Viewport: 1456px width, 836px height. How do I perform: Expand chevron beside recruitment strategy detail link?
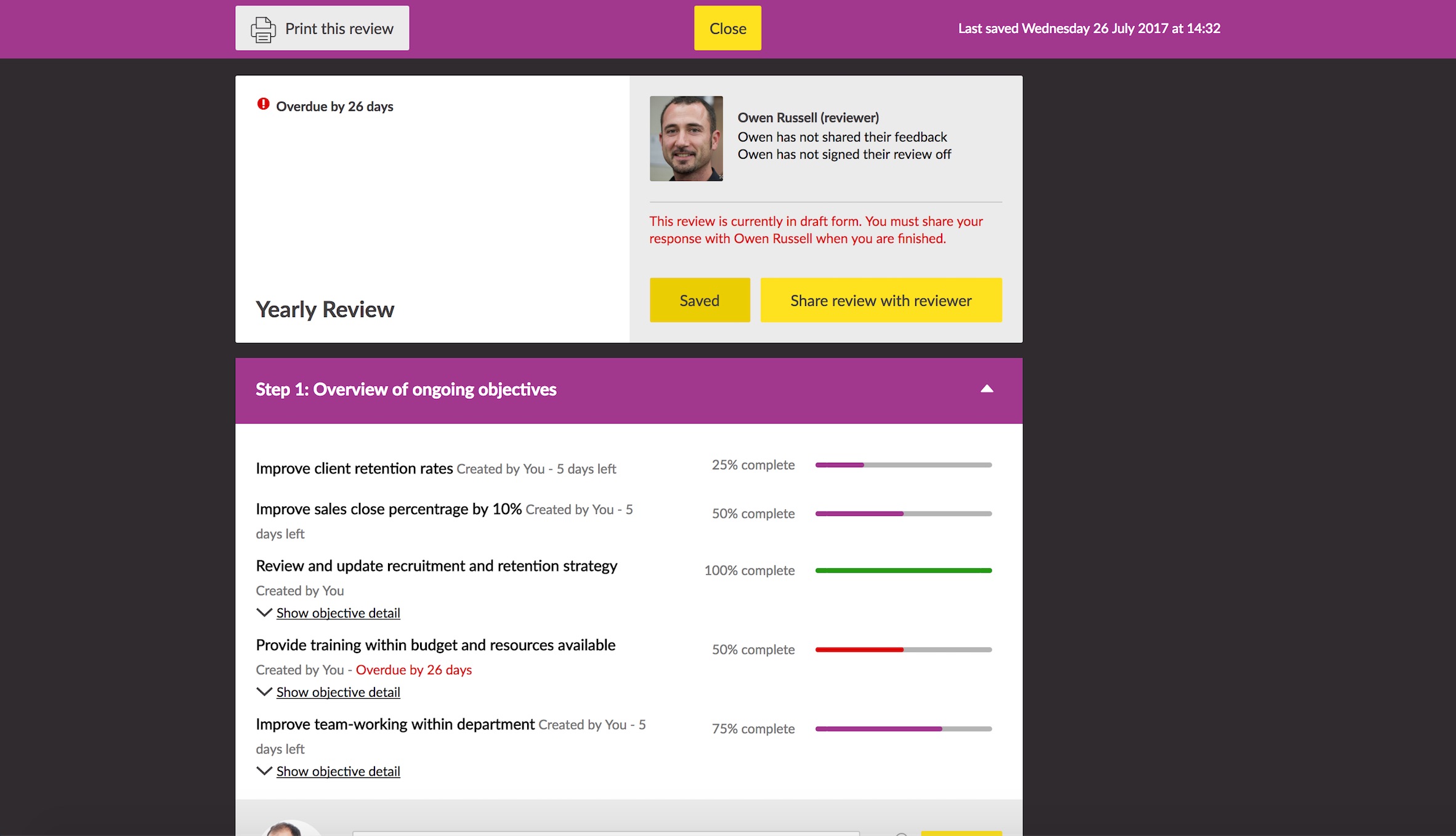pos(264,613)
